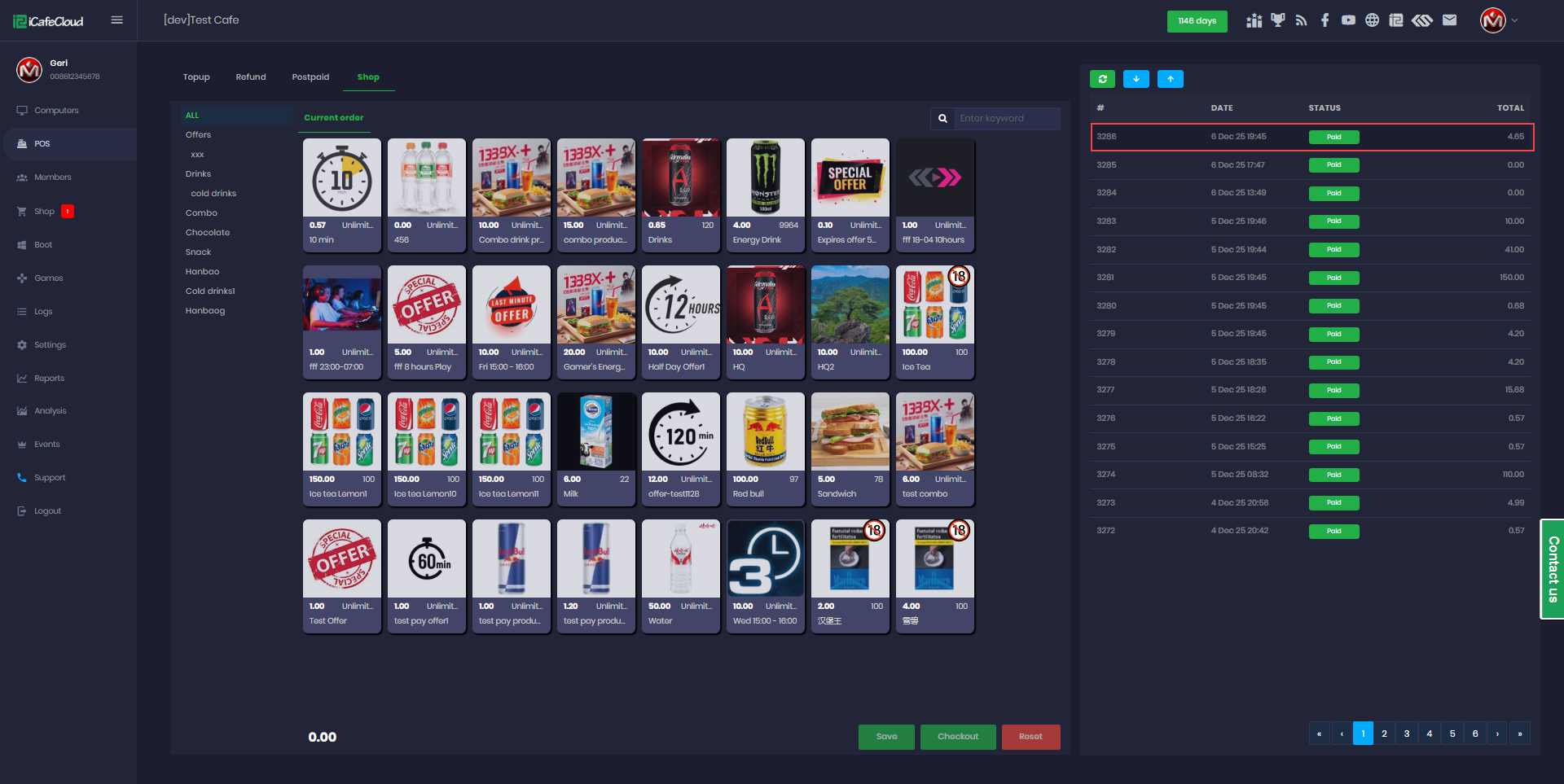The image size is (1564, 784).
Task: Click the green refresh orders button
Action: point(1102,79)
